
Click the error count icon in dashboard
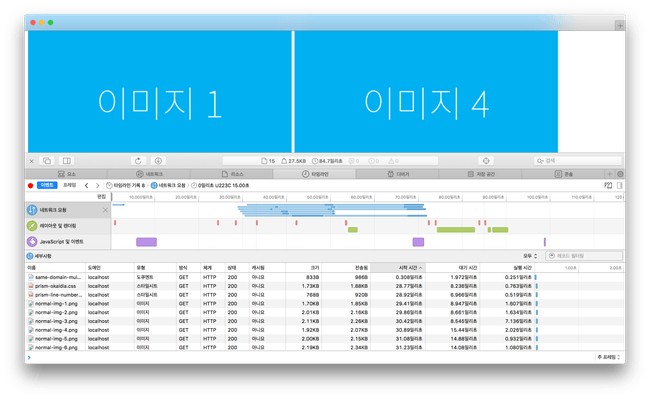[x=374, y=161]
